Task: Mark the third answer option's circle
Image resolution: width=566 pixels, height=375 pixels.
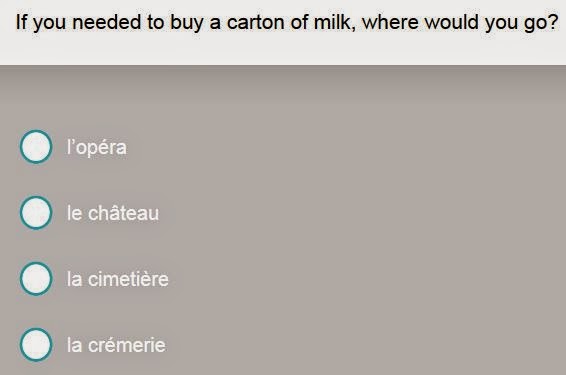Action: point(36,279)
